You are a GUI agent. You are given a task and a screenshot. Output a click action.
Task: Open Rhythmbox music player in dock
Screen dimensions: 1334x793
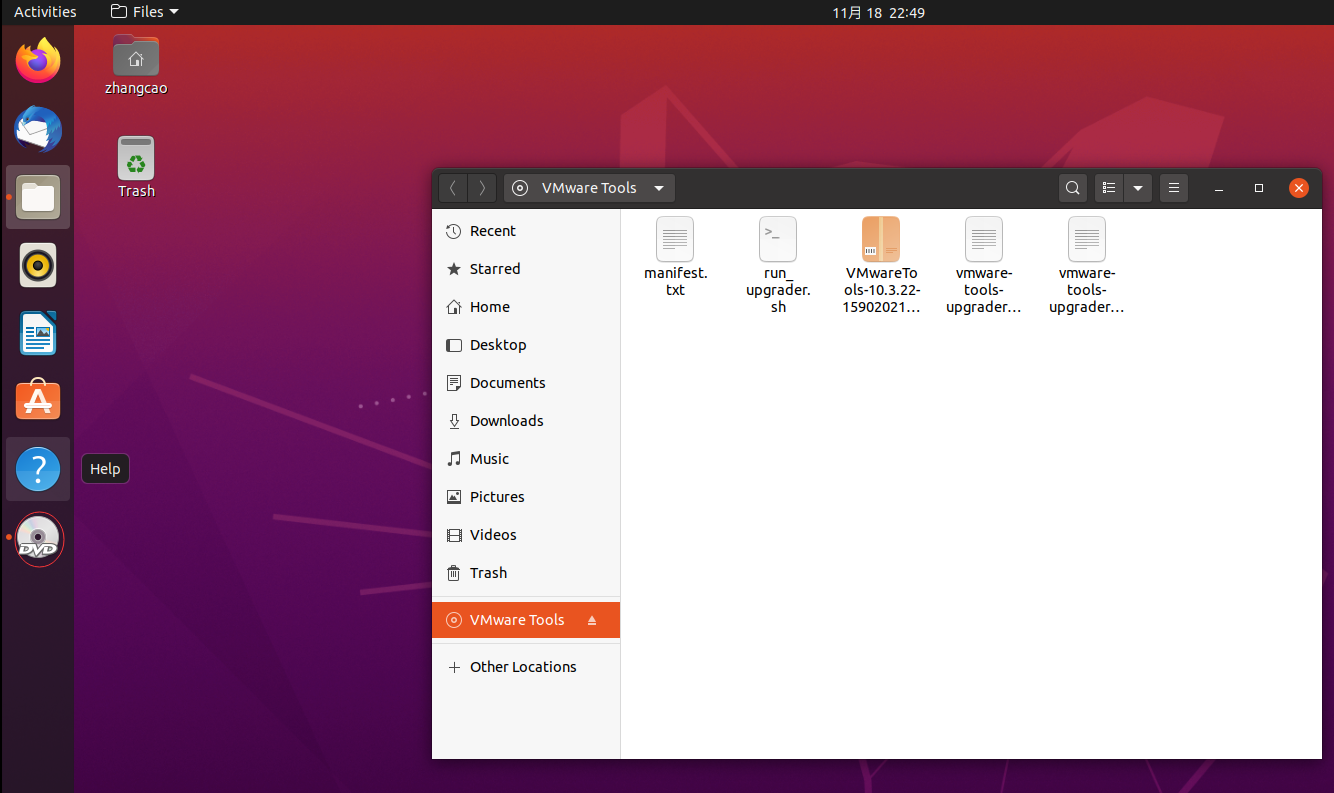[x=38, y=265]
